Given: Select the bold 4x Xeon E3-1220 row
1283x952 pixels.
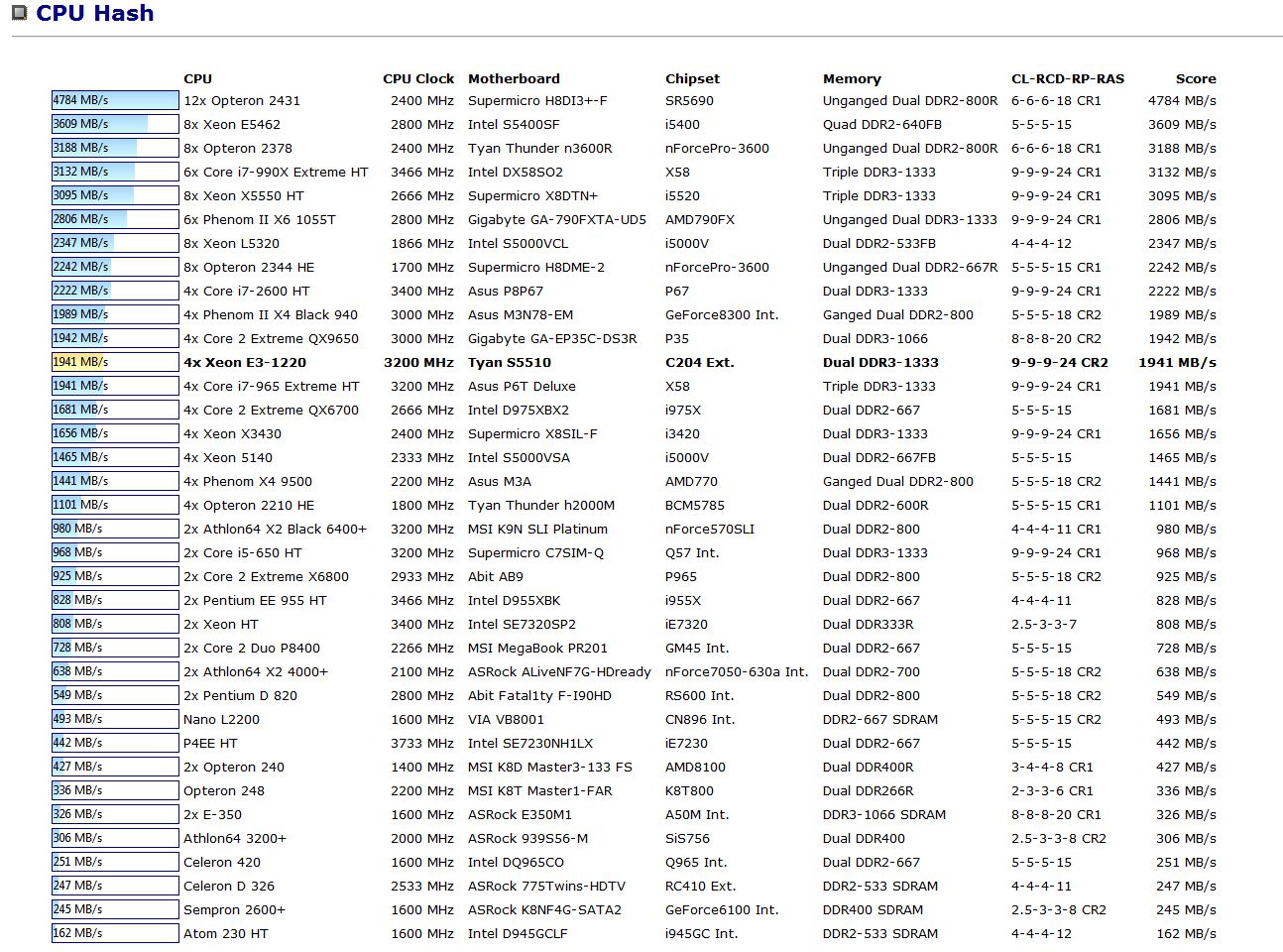Looking at the screenshot, I should 635,362.
